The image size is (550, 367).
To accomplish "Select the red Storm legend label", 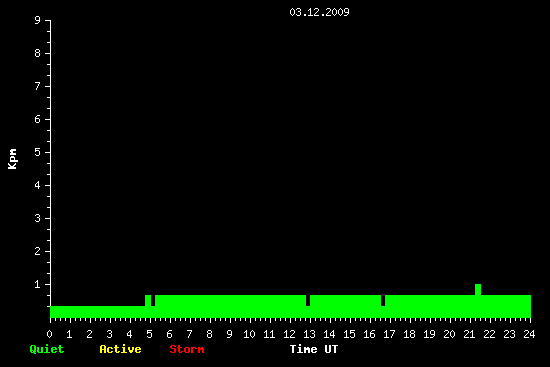I will click(187, 349).
